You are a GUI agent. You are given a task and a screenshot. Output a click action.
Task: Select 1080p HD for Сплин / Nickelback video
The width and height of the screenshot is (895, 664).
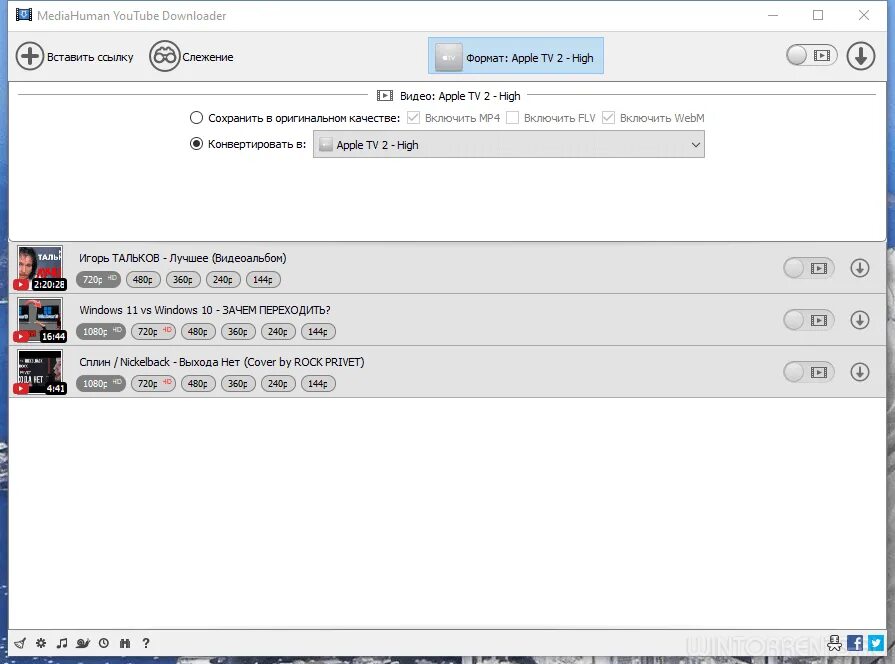101,383
